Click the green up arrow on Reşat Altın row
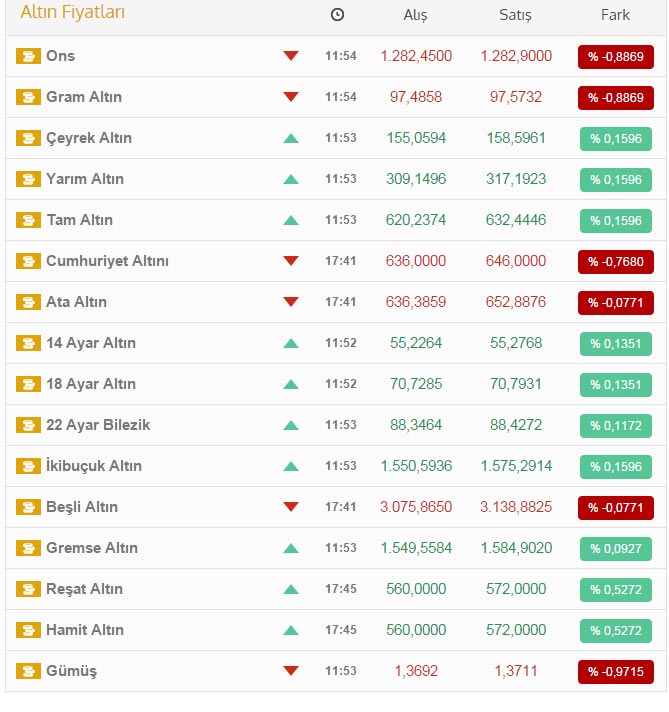 tap(291, 589)
